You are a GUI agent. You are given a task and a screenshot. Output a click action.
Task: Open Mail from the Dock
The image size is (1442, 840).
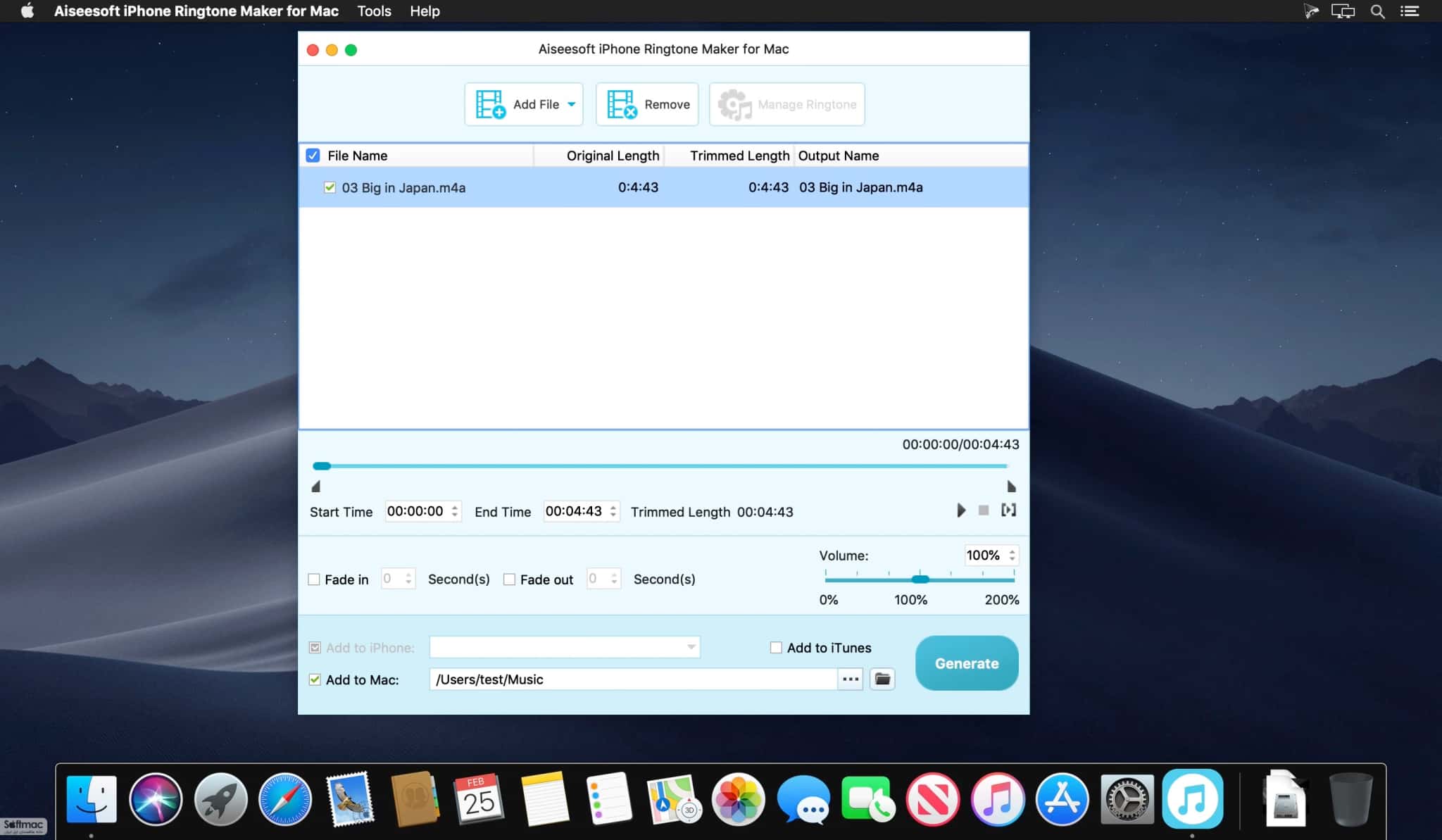[350, 799]
